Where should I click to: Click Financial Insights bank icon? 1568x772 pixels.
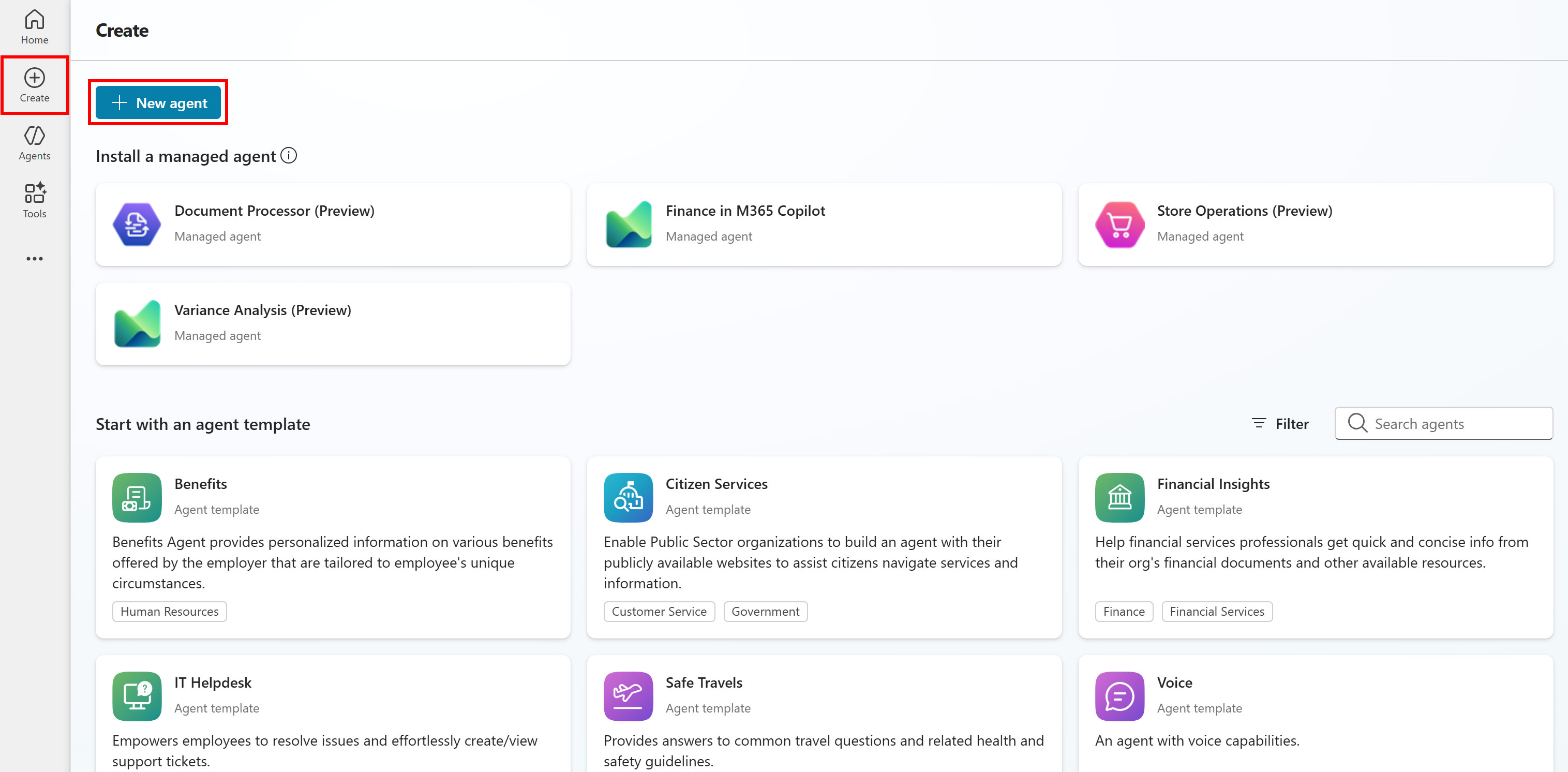pos(1119,497)
